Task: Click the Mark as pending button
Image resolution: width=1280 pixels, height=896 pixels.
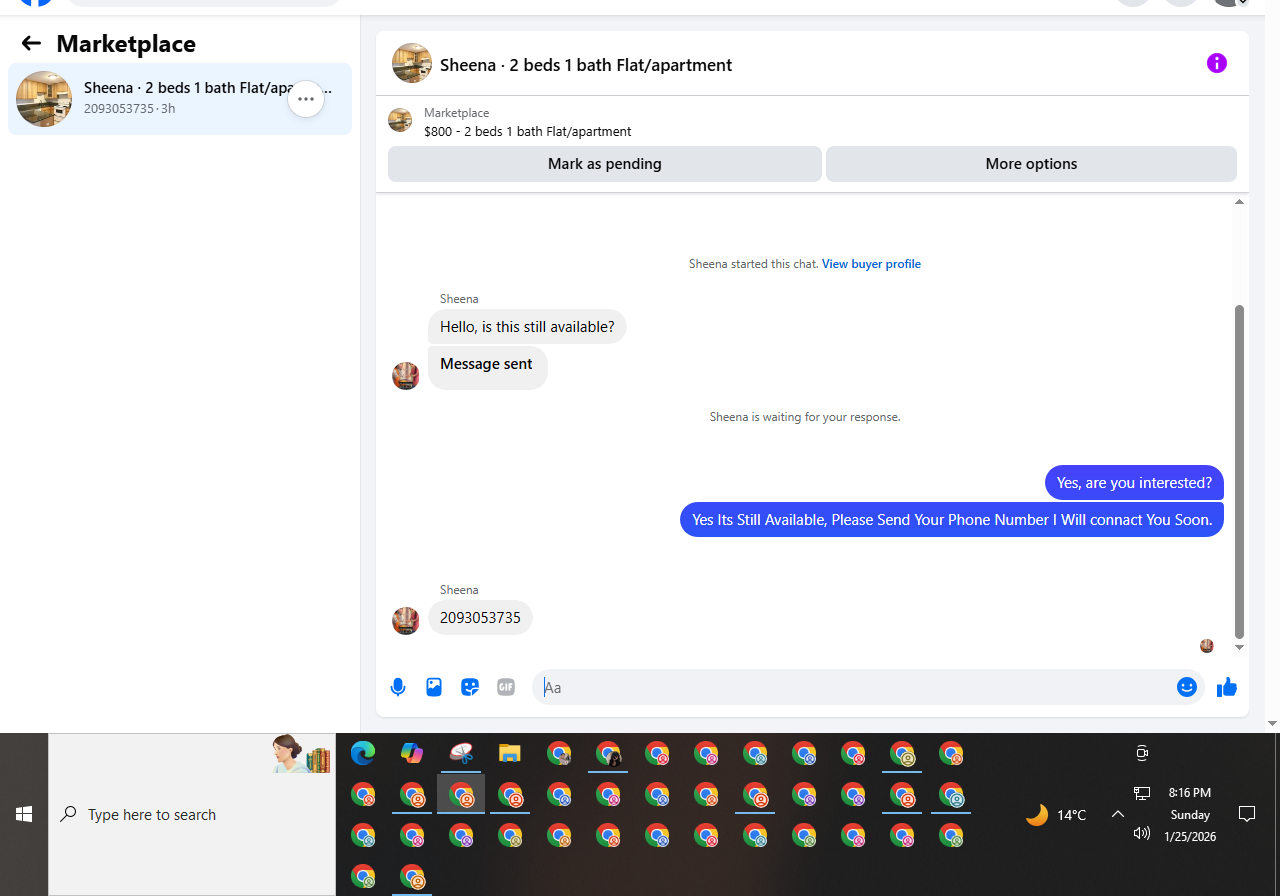Action: click(605, 164)
